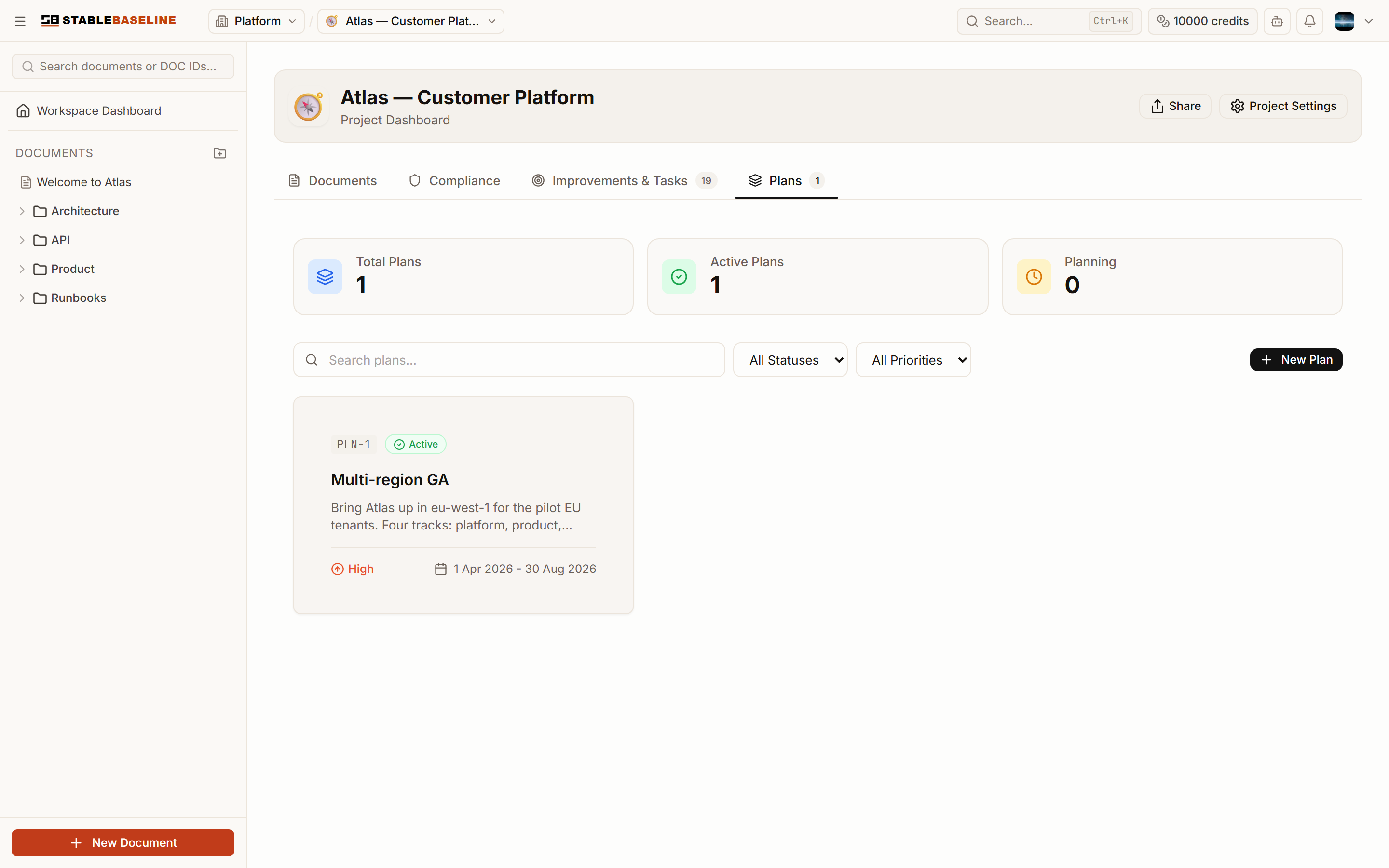Focus the global Search field
The height and width of the screenshot is (868, 1389).
point(1049,21)
